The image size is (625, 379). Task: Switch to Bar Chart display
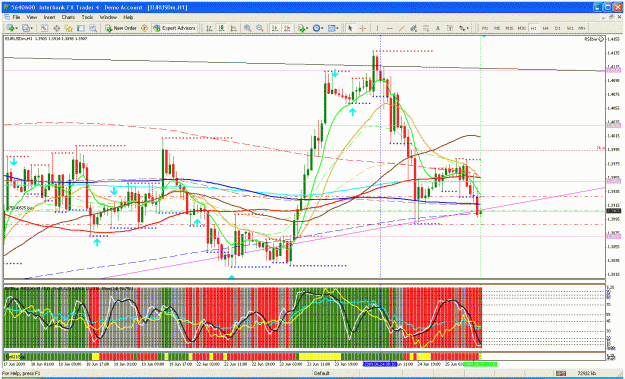click(x=209, y=28)
